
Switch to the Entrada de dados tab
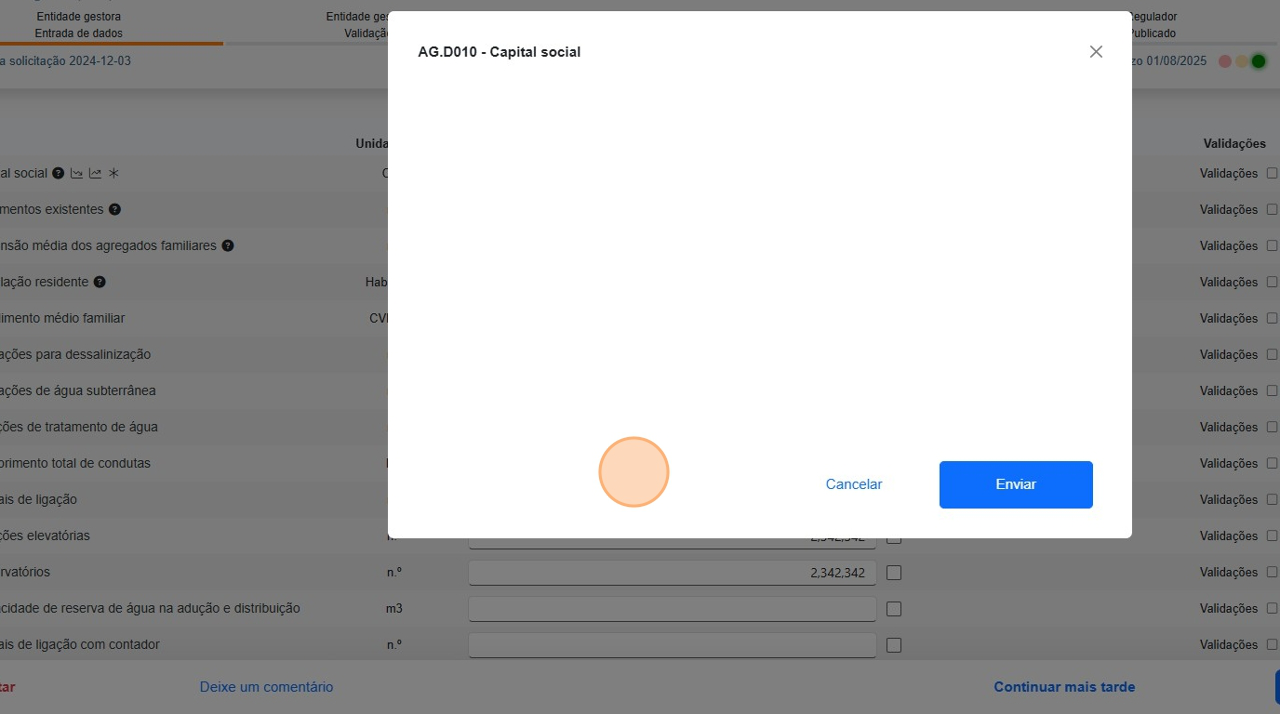[79, 32]
